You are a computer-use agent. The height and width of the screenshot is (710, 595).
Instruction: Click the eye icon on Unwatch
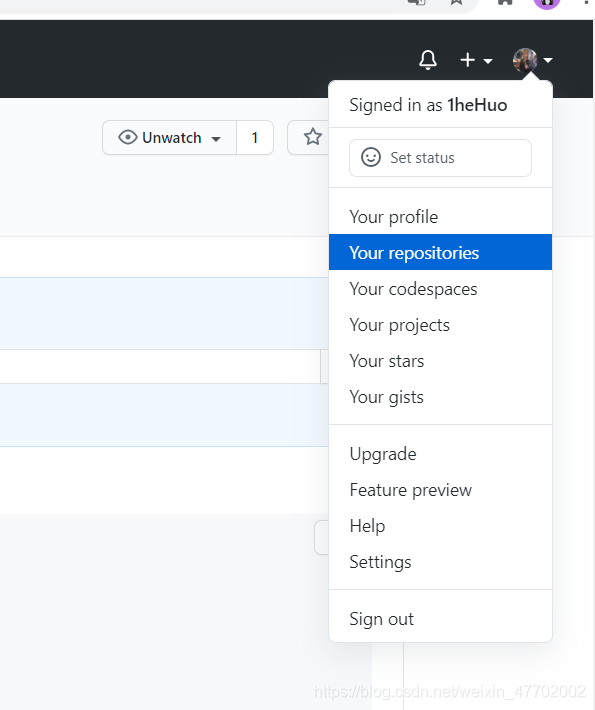coord(128,137)
